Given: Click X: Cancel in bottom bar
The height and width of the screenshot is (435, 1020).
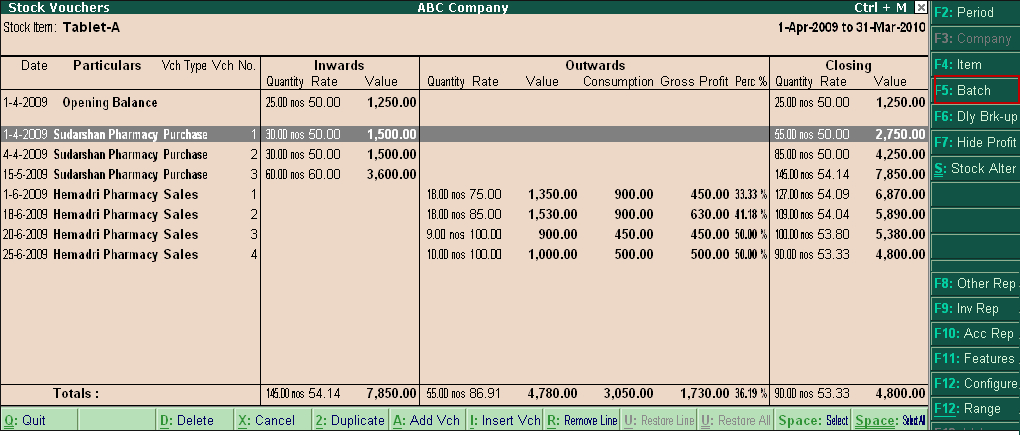Looking at the screenshot, I should 273,420.
